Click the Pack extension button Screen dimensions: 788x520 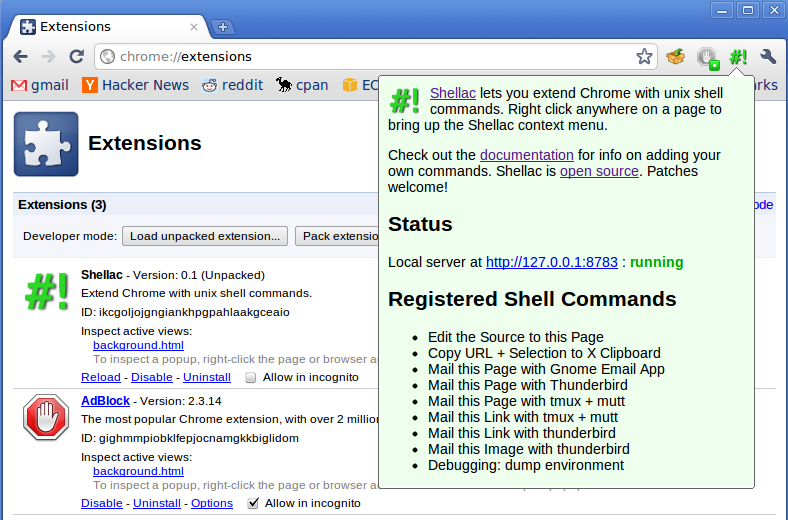pos(337,236)
